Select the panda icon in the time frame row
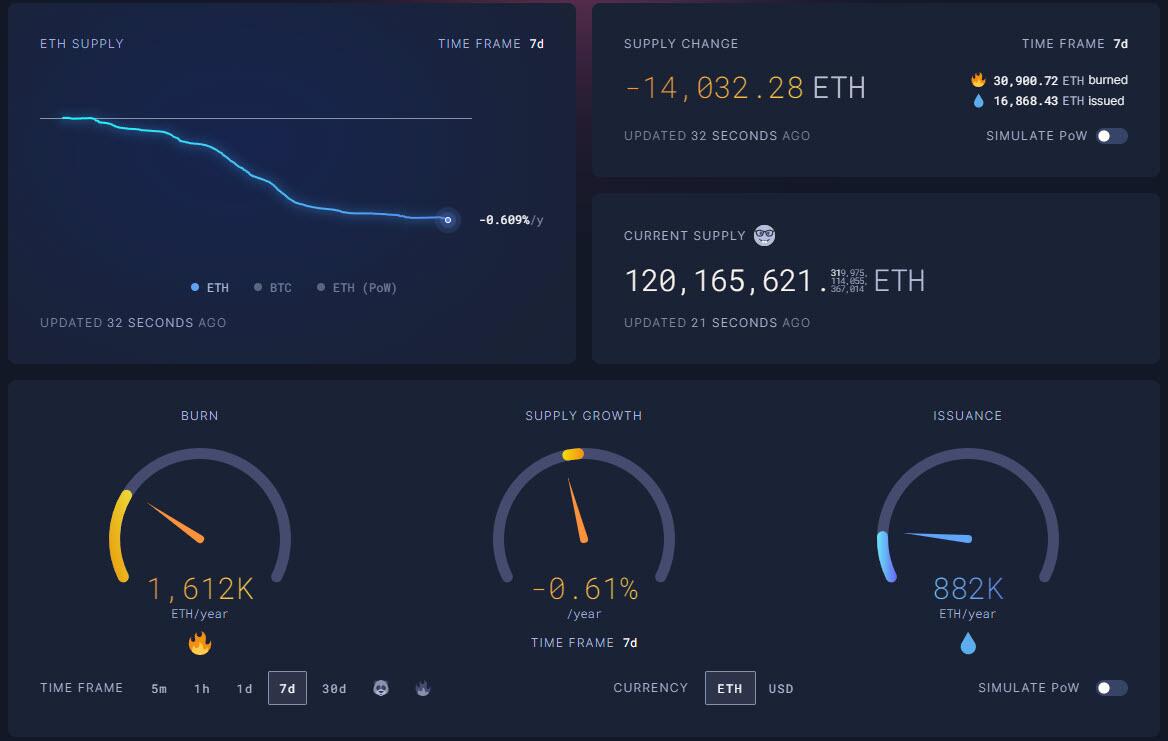Viewport: 1168px width, 741px height. (x=381, y=688)
